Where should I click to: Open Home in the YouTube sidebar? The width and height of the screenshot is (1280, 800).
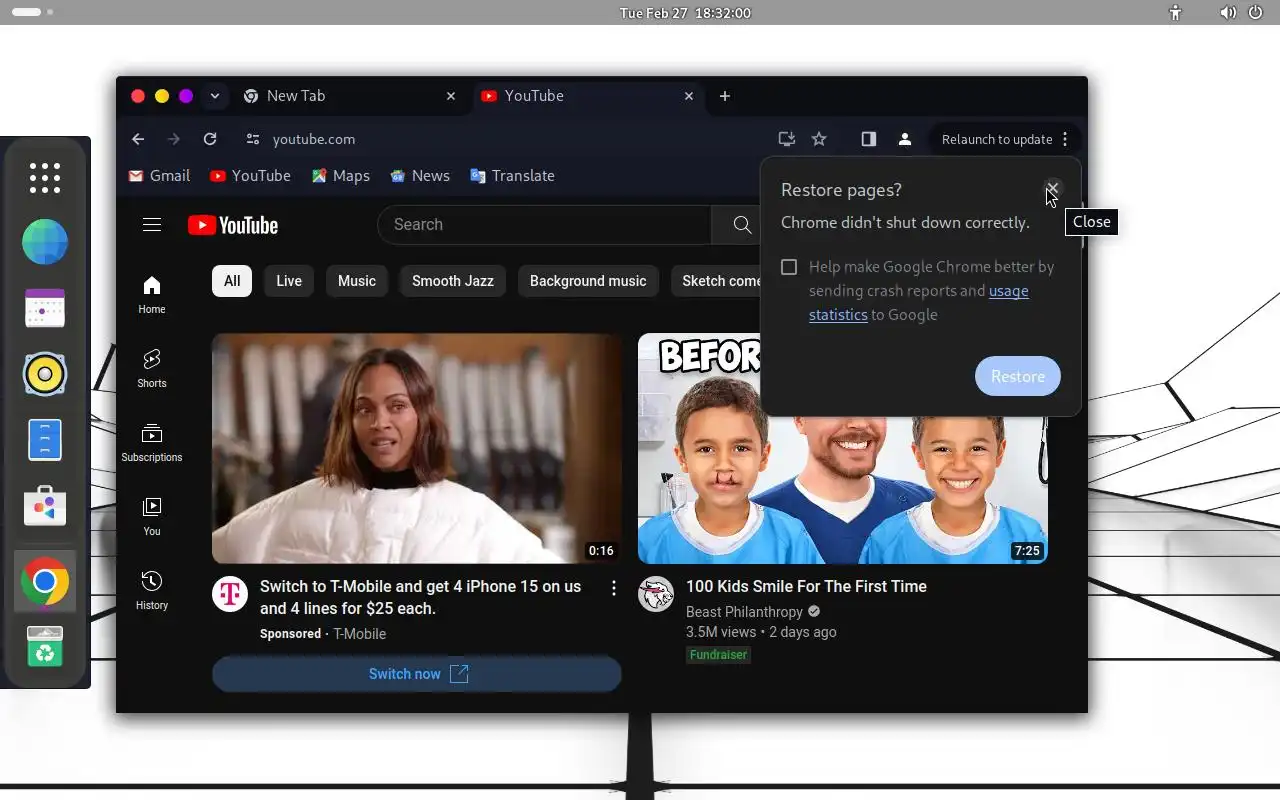tap(152, 294)
